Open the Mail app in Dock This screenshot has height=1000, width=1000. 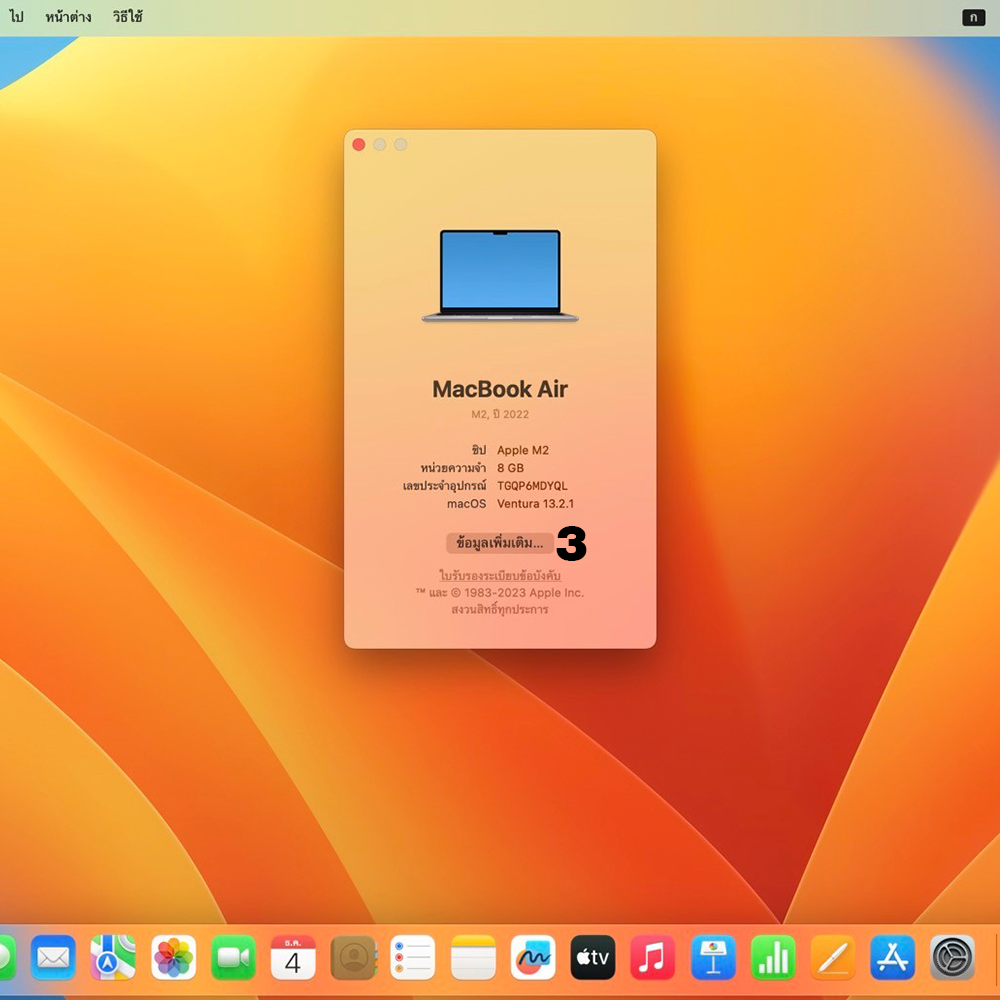coord(53,958)
